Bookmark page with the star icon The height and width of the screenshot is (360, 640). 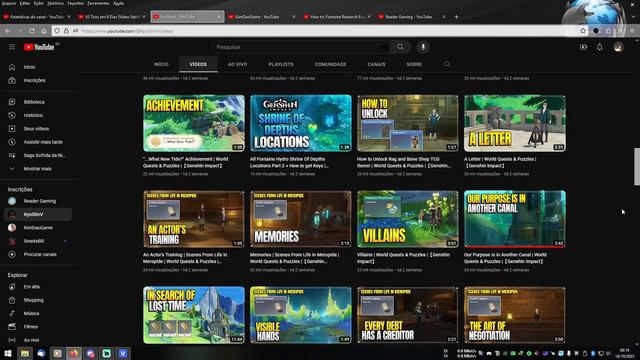pyautogui.click(x=583, y=31)
